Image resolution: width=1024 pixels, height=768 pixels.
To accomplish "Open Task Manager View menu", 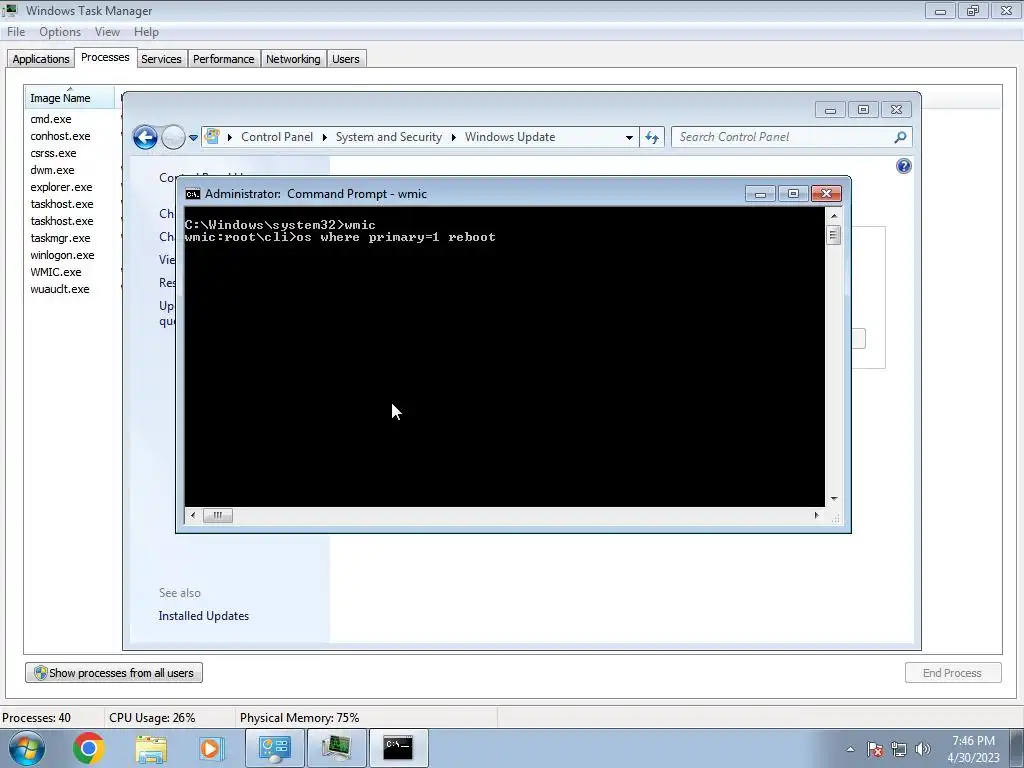I will pos(107,32).
